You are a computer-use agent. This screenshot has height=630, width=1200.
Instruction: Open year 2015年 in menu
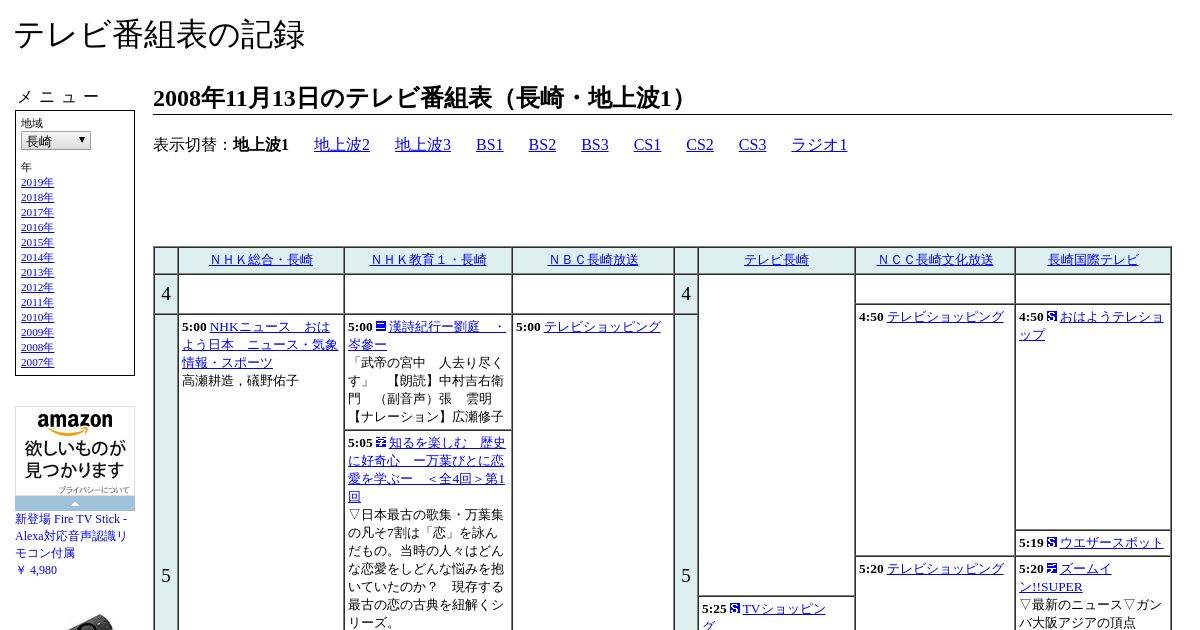[37, 242]
